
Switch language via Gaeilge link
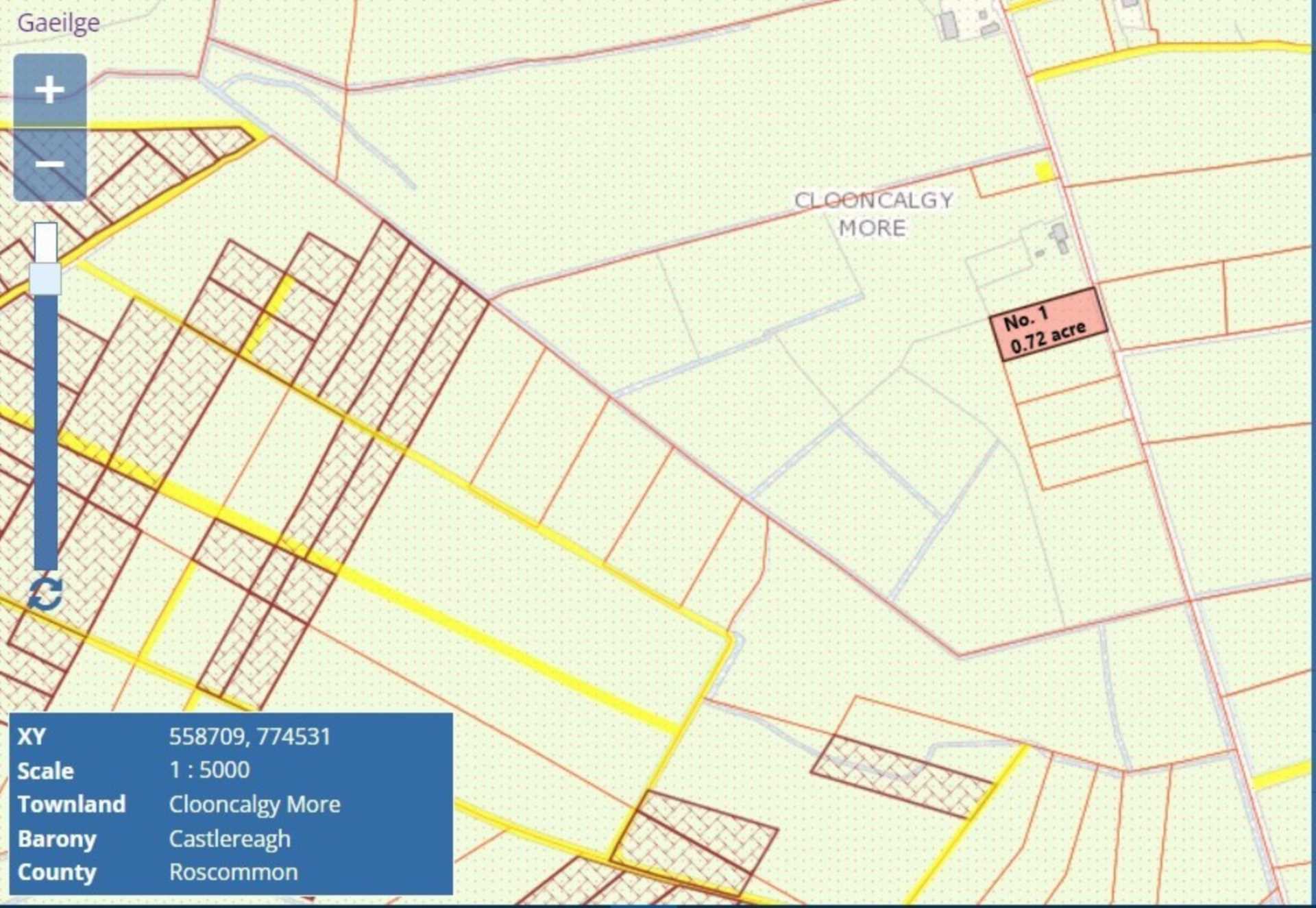click(x=58, y=23)
